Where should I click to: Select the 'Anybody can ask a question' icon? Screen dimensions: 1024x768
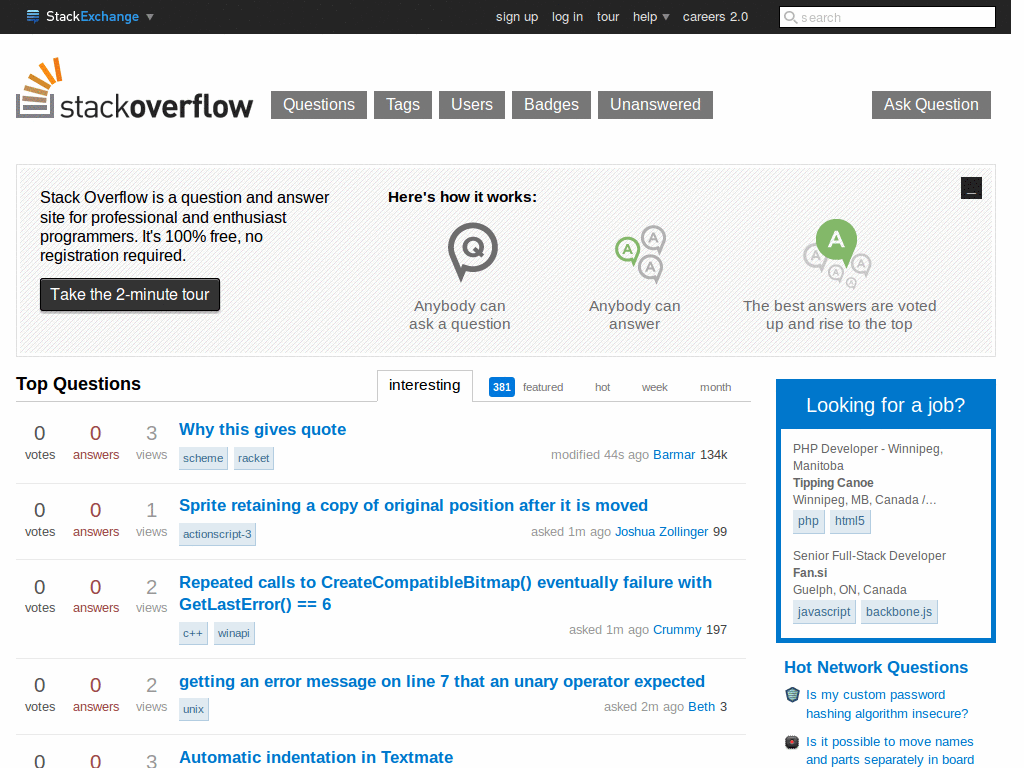(470, 252)
